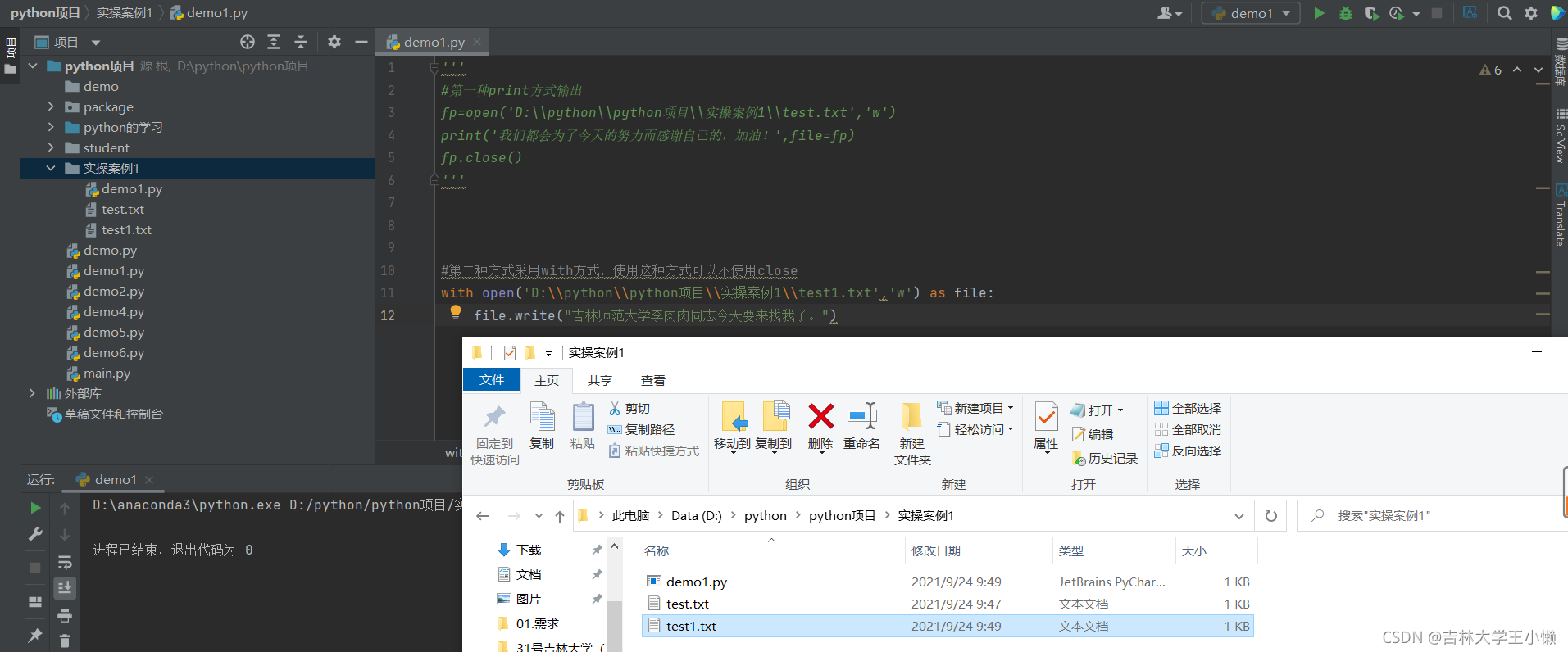The image size is (1568, 652).
Task: Open Explorer address bar history dropdown
Action: [1238, 516]
